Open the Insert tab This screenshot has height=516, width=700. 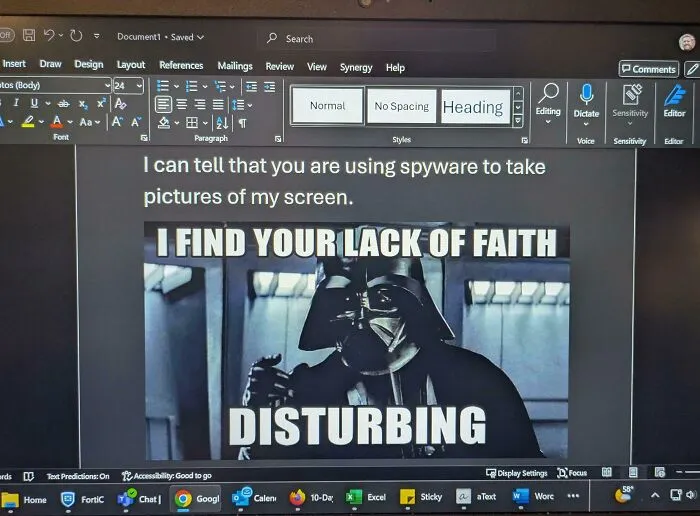point(14,64)
